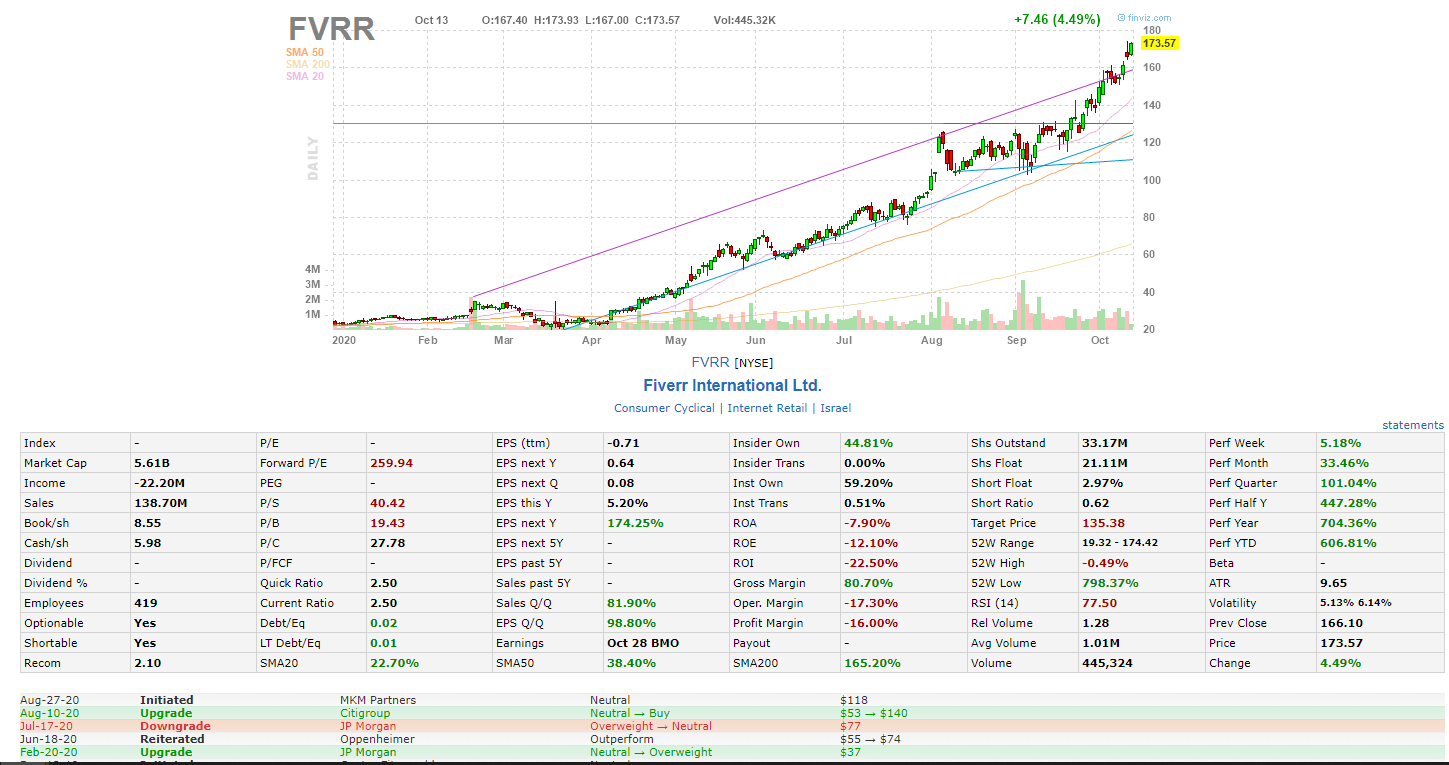
Task: Open the Internet Retail industry link
Action: coord(767,408)
